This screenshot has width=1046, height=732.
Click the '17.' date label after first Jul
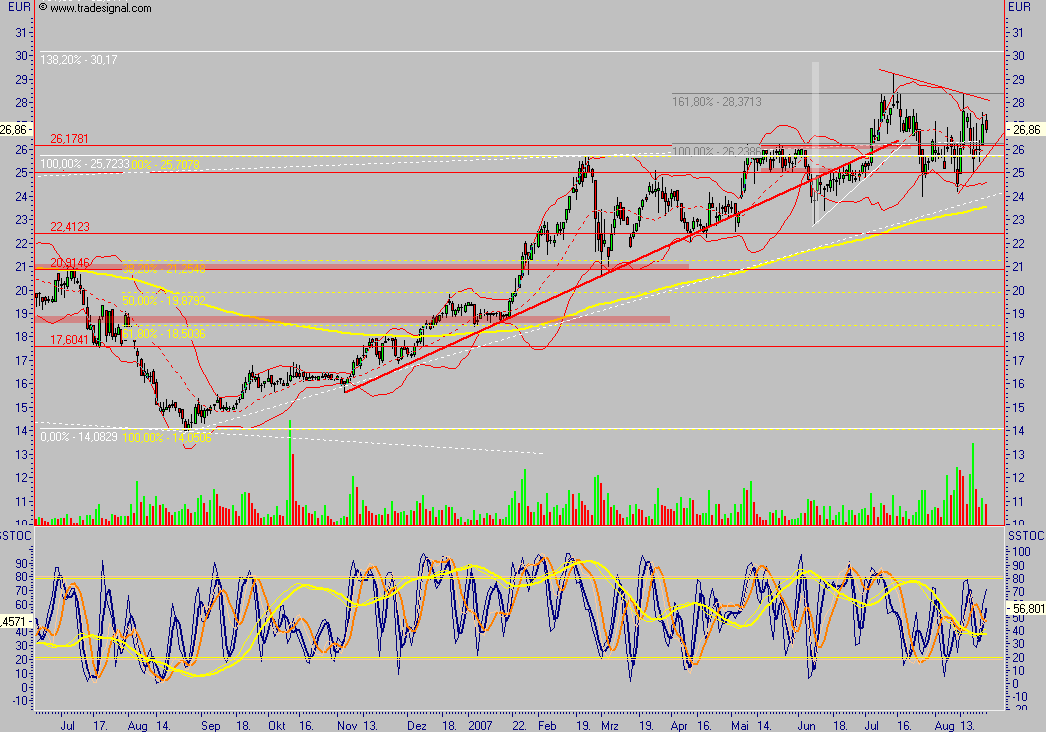click(100, 726)
